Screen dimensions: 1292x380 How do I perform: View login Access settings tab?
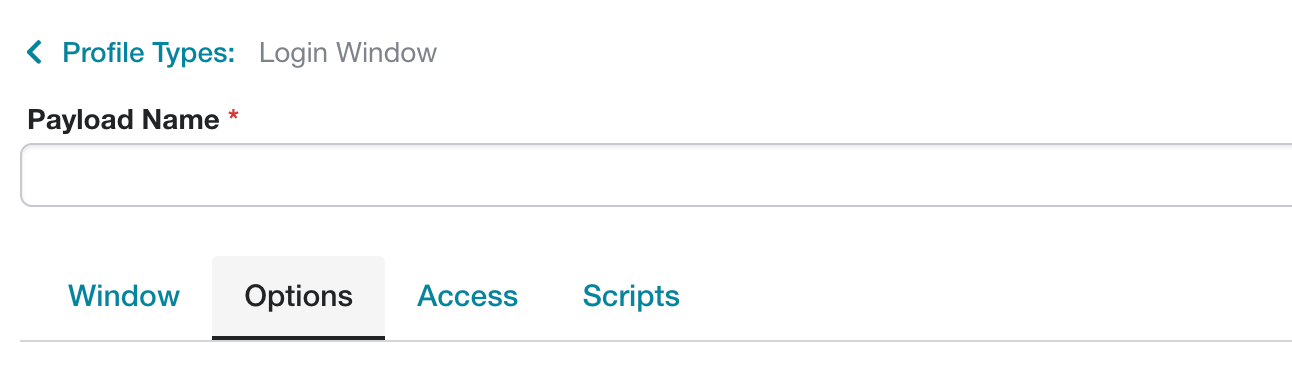467,296
